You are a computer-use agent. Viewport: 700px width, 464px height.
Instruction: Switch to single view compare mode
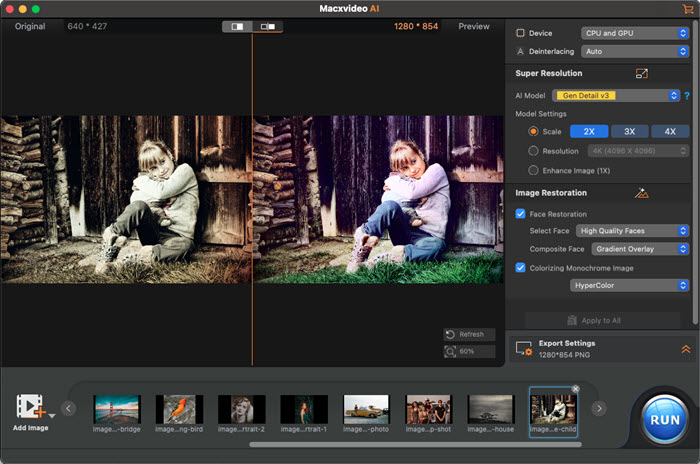[x=238, y=27]
